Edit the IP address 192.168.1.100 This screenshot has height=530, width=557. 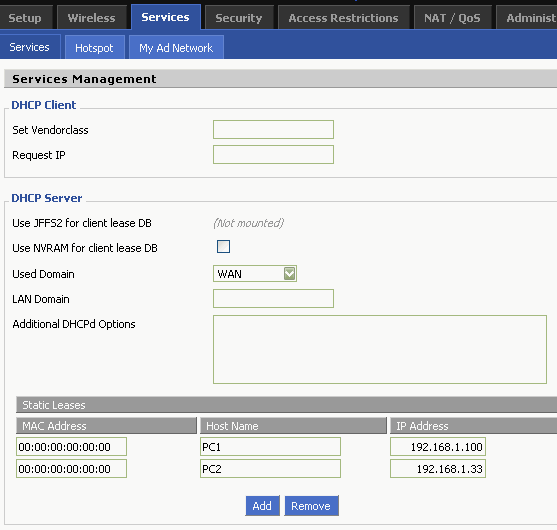click(438, 447)
